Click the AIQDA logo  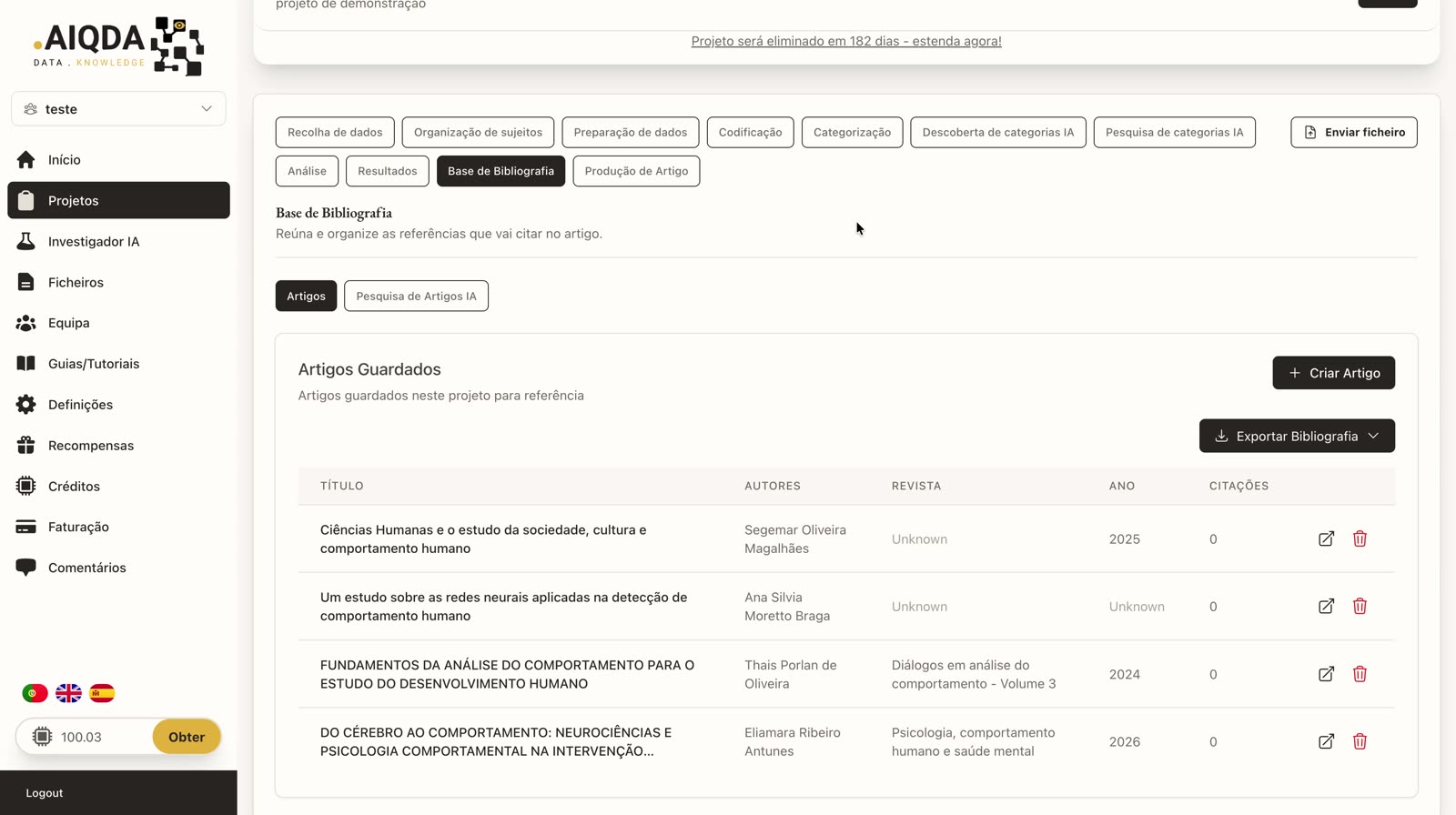pos(118,45)
